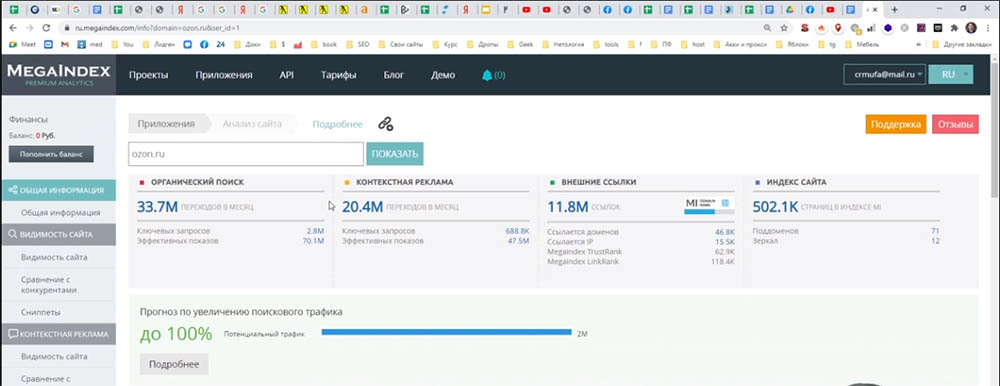Switch to the orange 'a' tab
Image resolution: width=1000 pixels, height=386 pixels.
(364, 10)
